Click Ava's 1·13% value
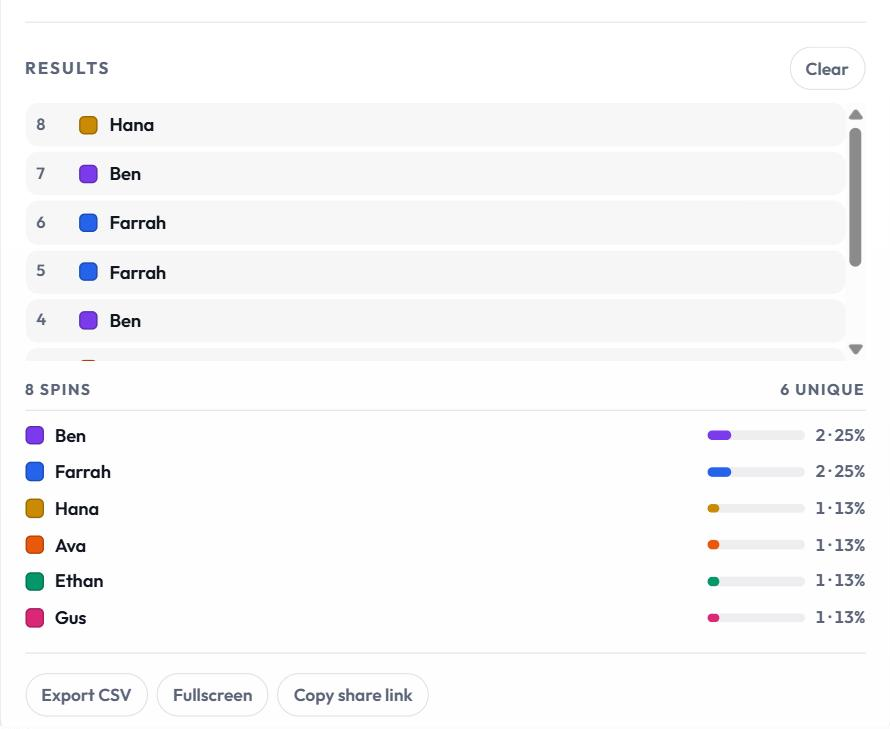 pos(840,545)
